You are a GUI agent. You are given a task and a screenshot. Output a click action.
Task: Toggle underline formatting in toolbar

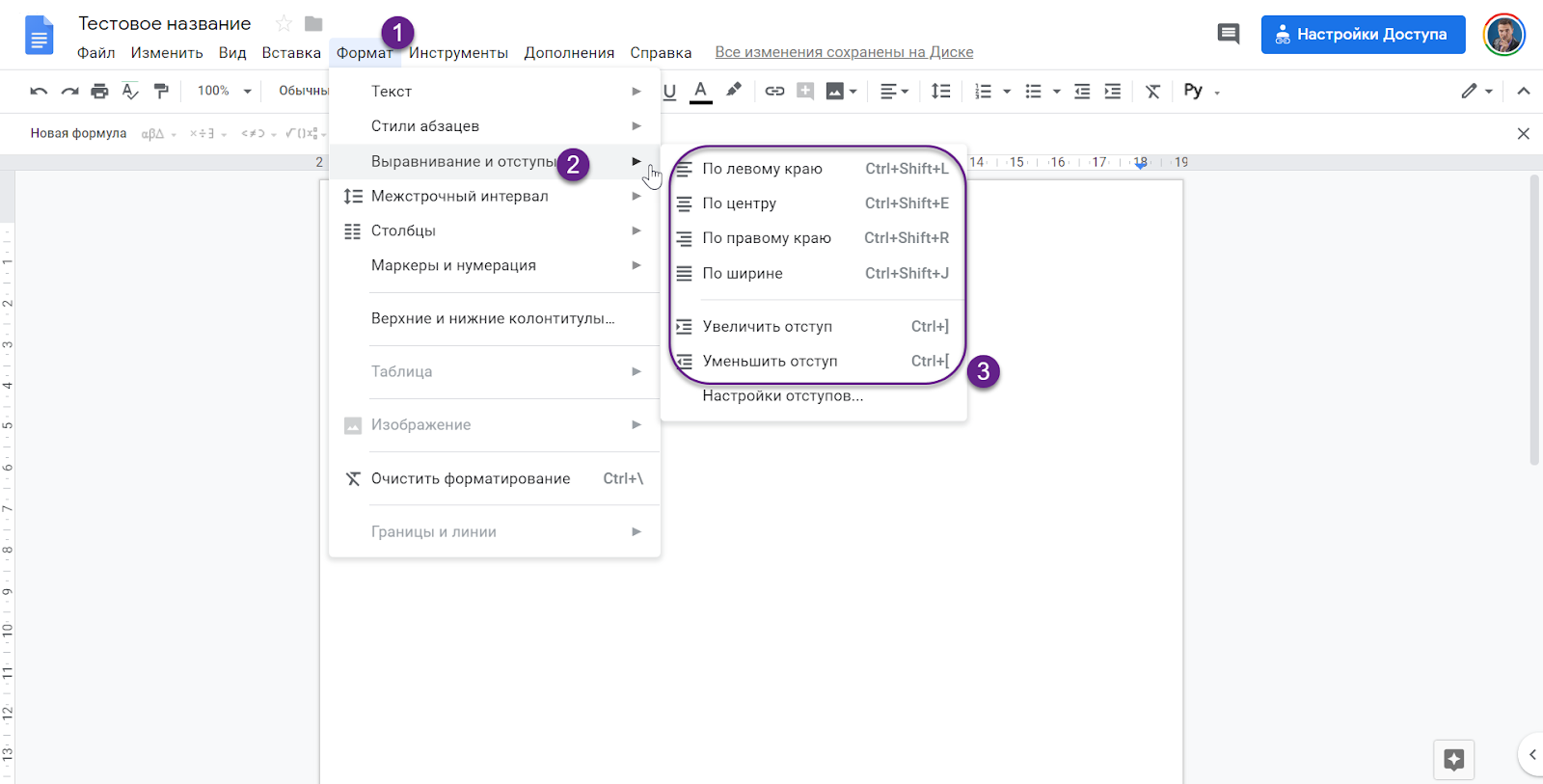coord(669,92)
